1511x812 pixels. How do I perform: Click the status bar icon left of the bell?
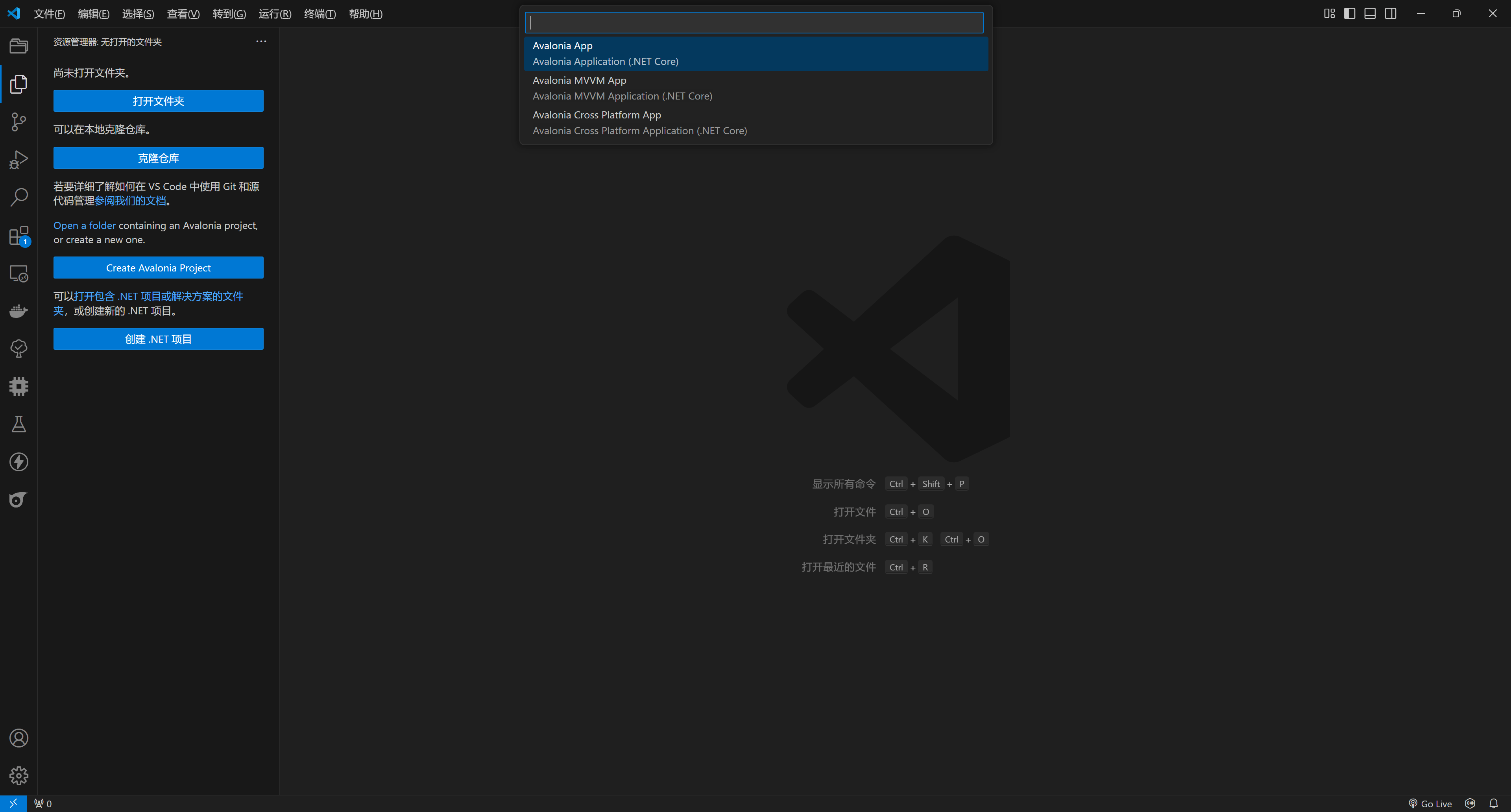pos(1470,804)
